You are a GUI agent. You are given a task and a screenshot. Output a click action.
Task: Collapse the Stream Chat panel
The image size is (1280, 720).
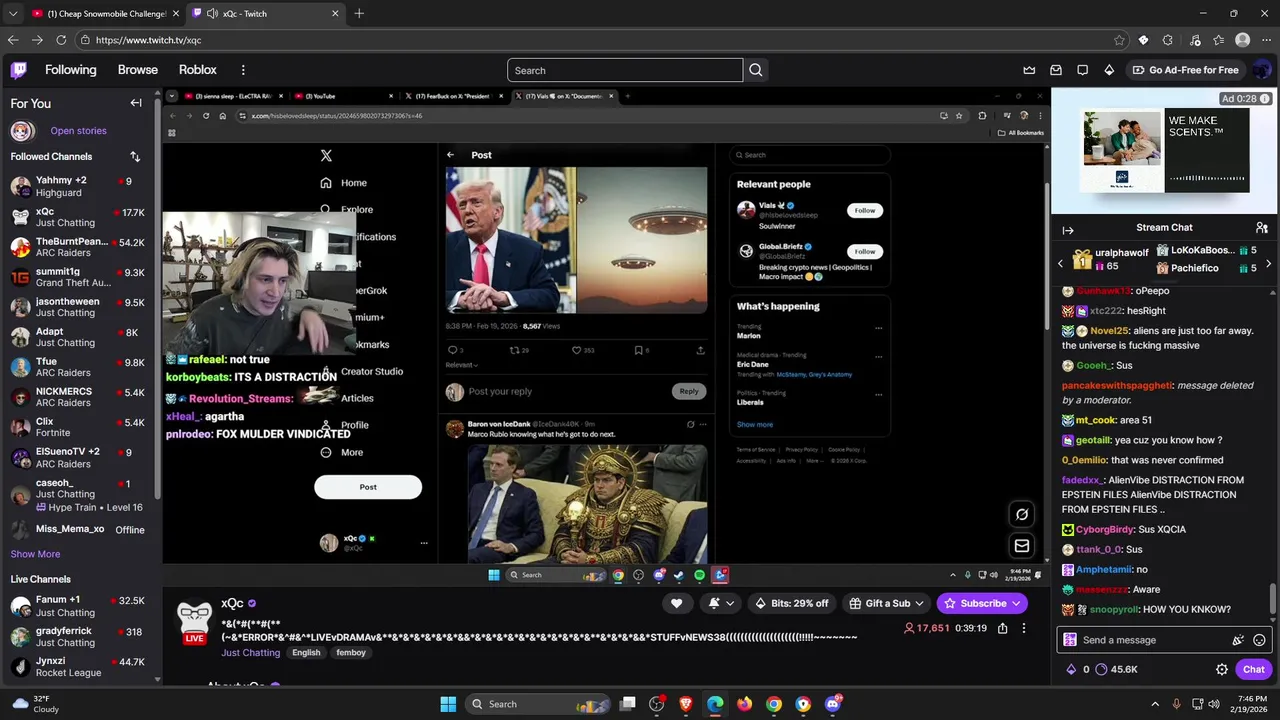point(1068,230)
